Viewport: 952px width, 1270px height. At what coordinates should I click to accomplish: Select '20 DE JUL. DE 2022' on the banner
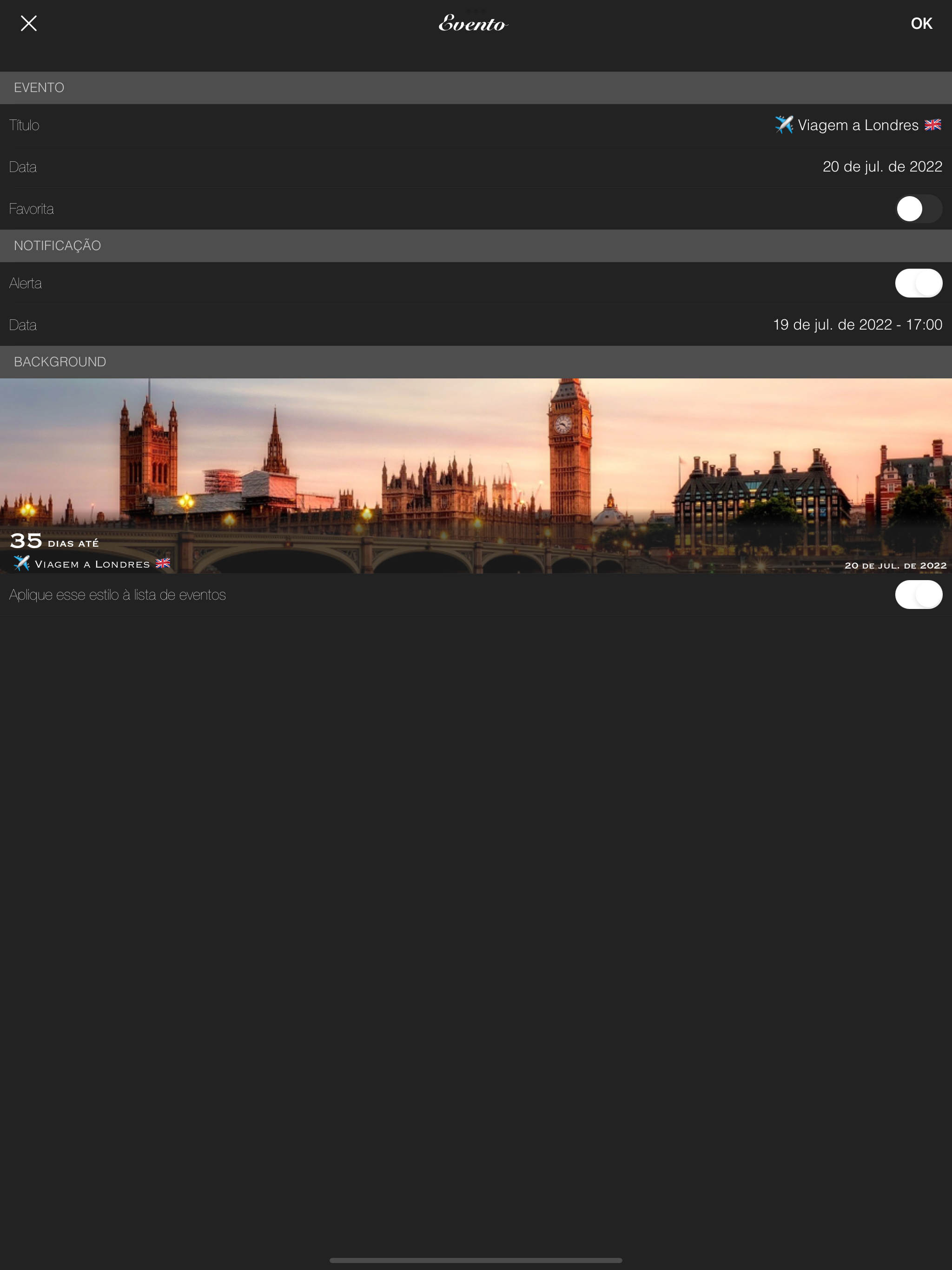point(895,566)
